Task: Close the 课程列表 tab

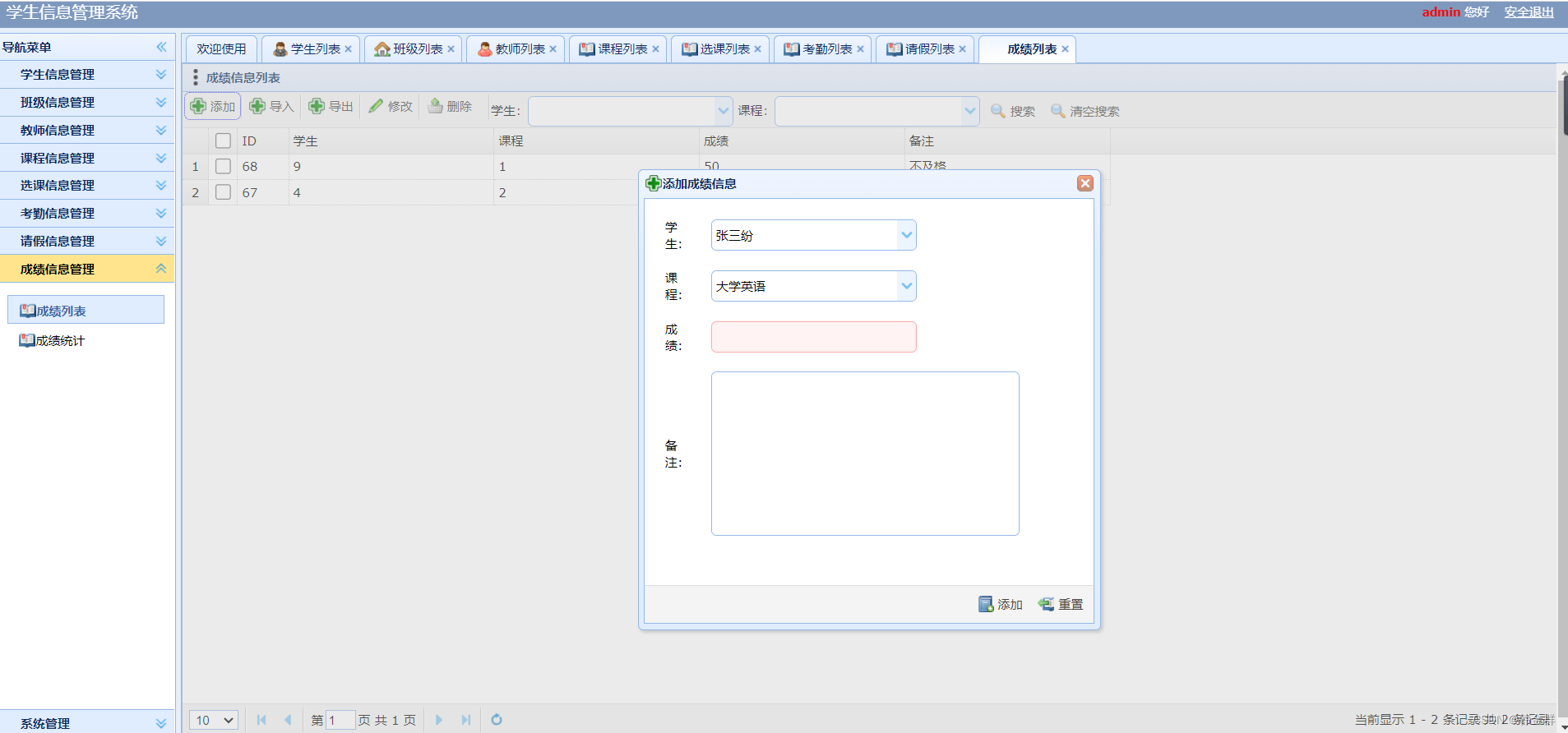Action: 655,49
